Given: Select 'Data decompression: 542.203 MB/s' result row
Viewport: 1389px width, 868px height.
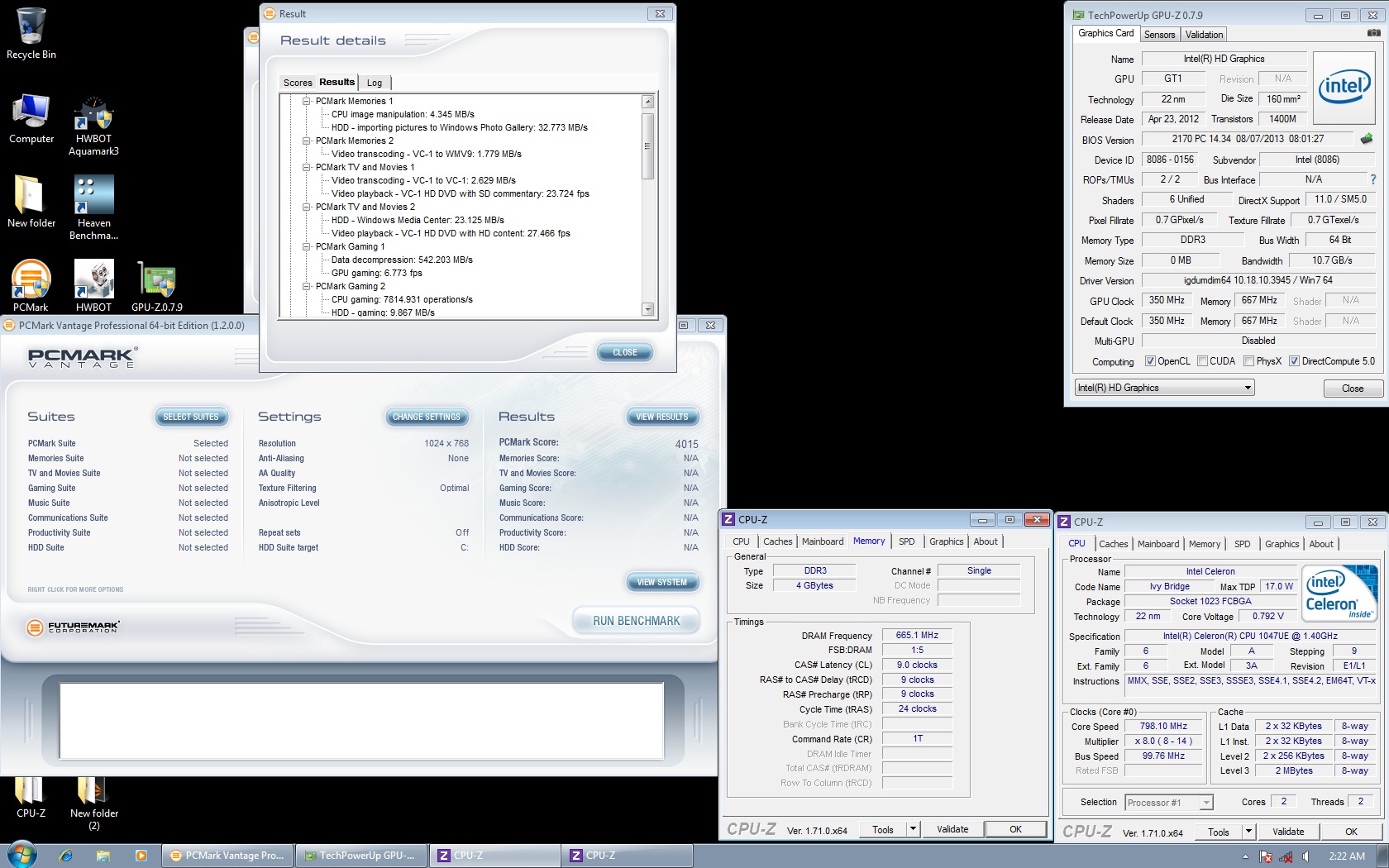Looking at the screenshot, I should (x=402, y=260).
